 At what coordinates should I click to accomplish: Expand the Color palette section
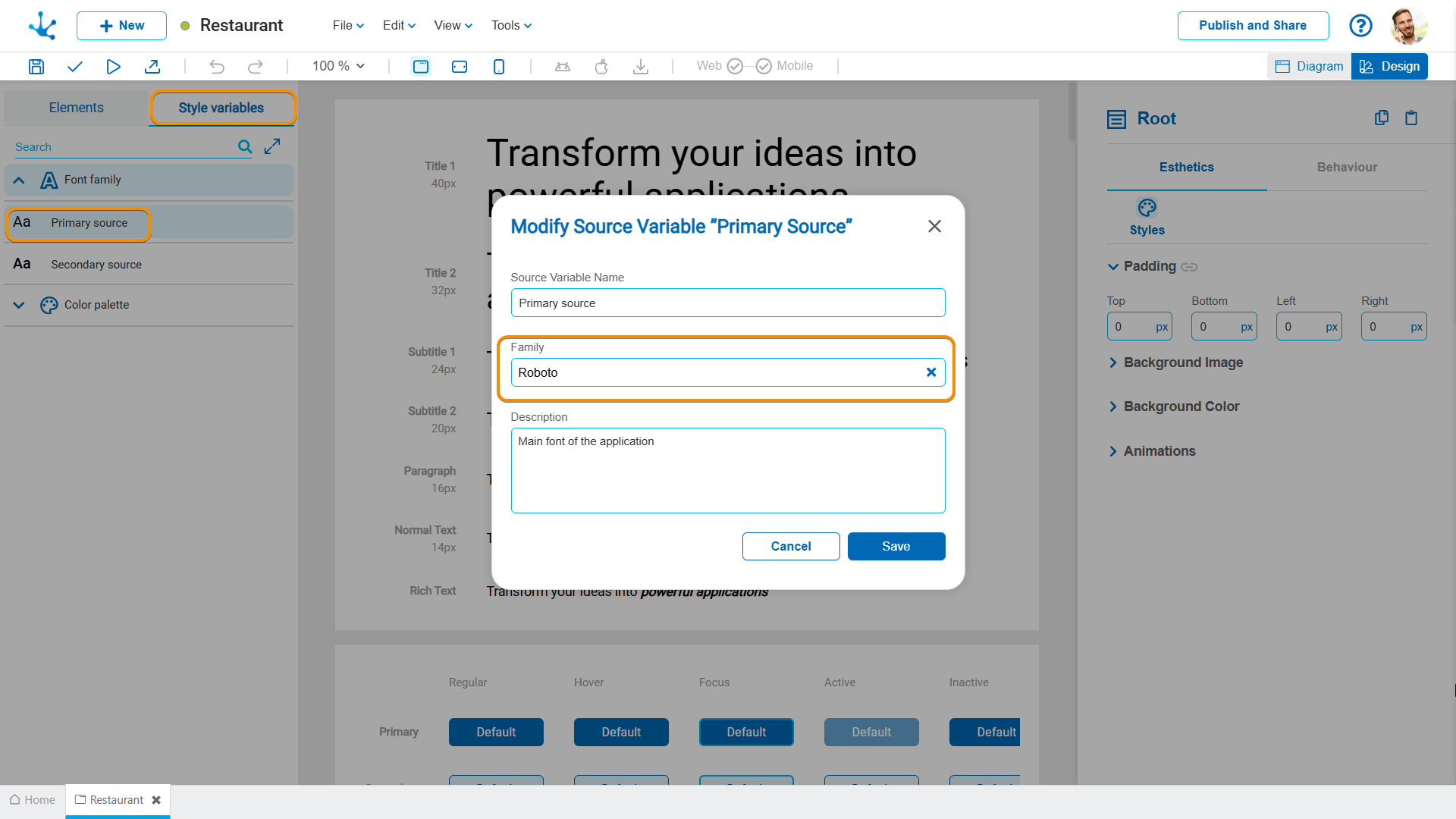pos(20,305)
